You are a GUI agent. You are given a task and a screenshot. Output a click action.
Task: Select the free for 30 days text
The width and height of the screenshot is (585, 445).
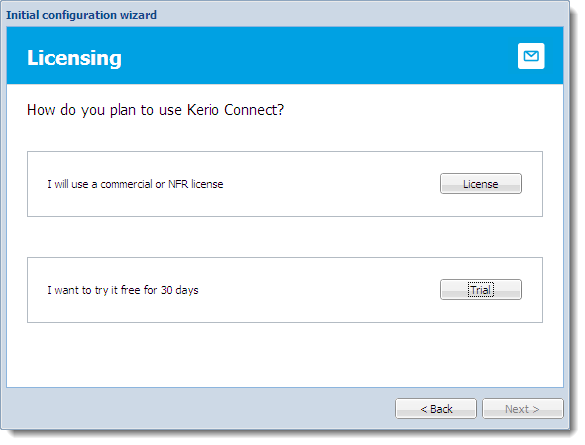coord(160,290)
